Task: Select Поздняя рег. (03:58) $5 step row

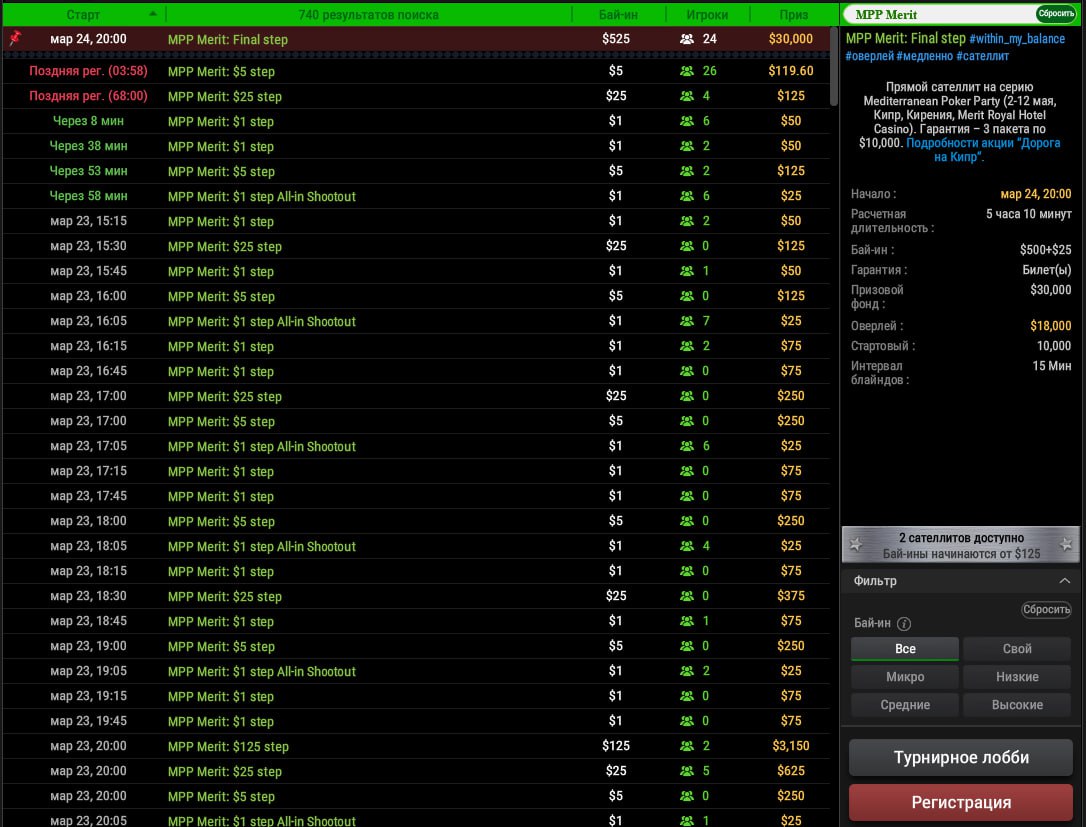Action: pos(416,71)
